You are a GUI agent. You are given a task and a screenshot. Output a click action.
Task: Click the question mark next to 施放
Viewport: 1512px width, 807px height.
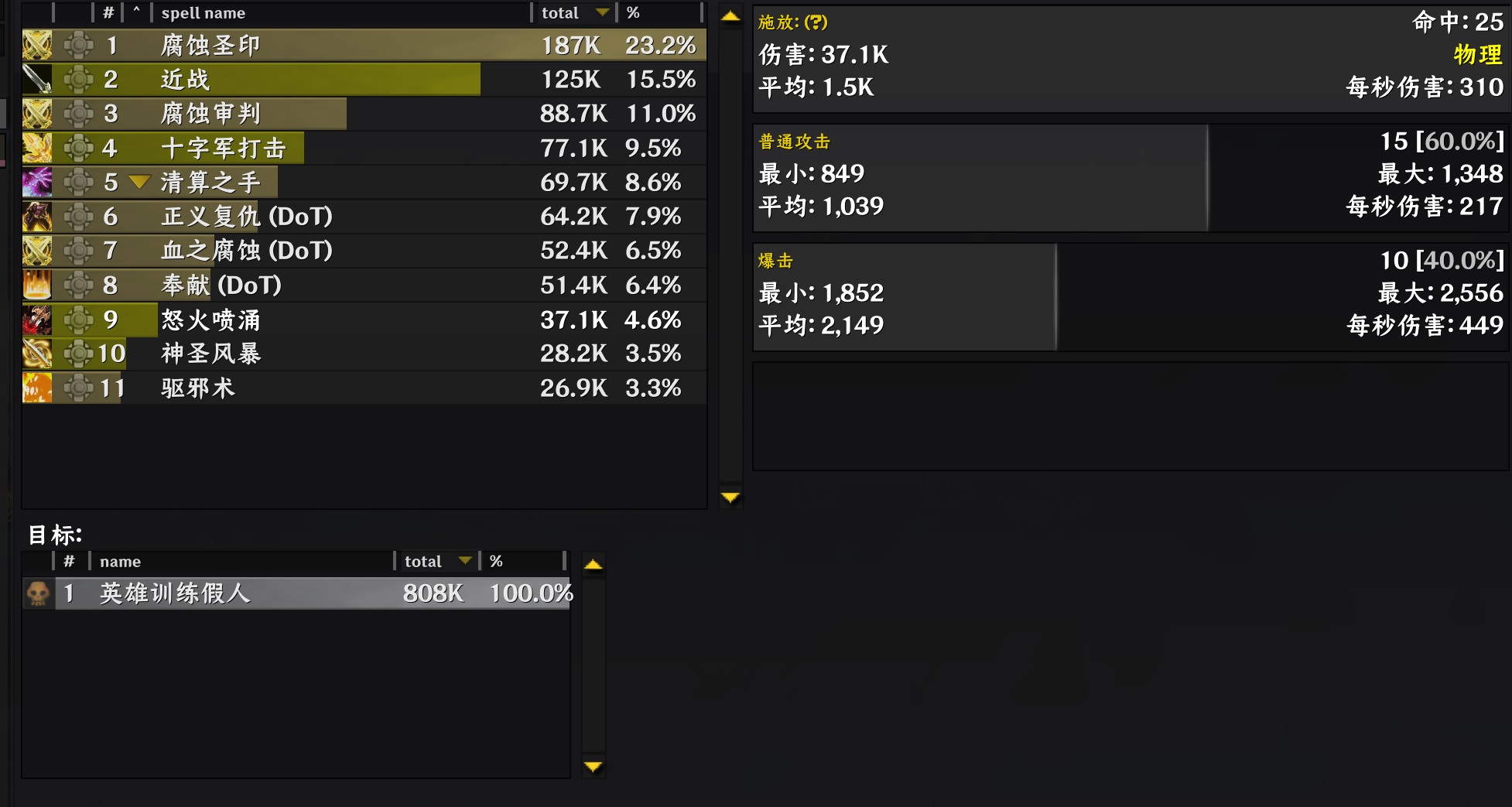pyautogui.click(x=816, y=22)
